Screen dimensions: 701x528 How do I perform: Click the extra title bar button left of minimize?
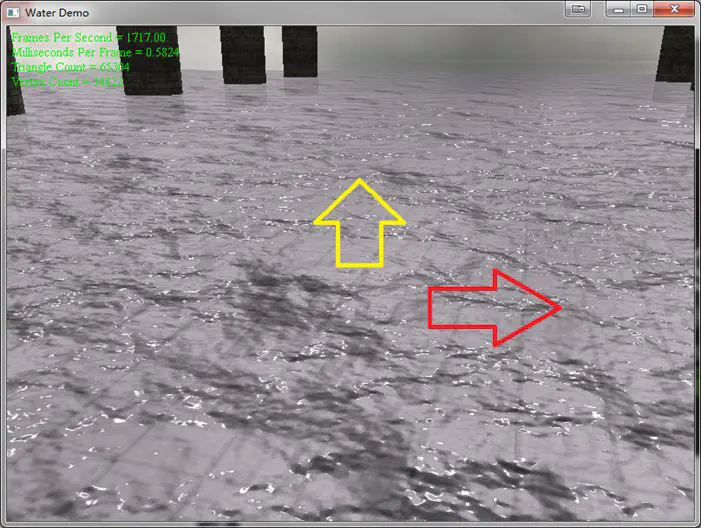pyautogui.click(x=578, y=10)
